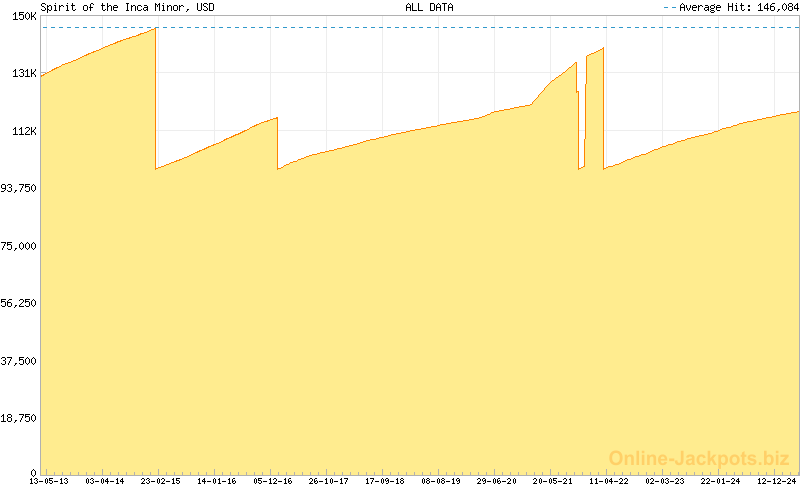800x490 pixels.
Task: Click the 37,500 y-axis label
Action: point(19,361)
